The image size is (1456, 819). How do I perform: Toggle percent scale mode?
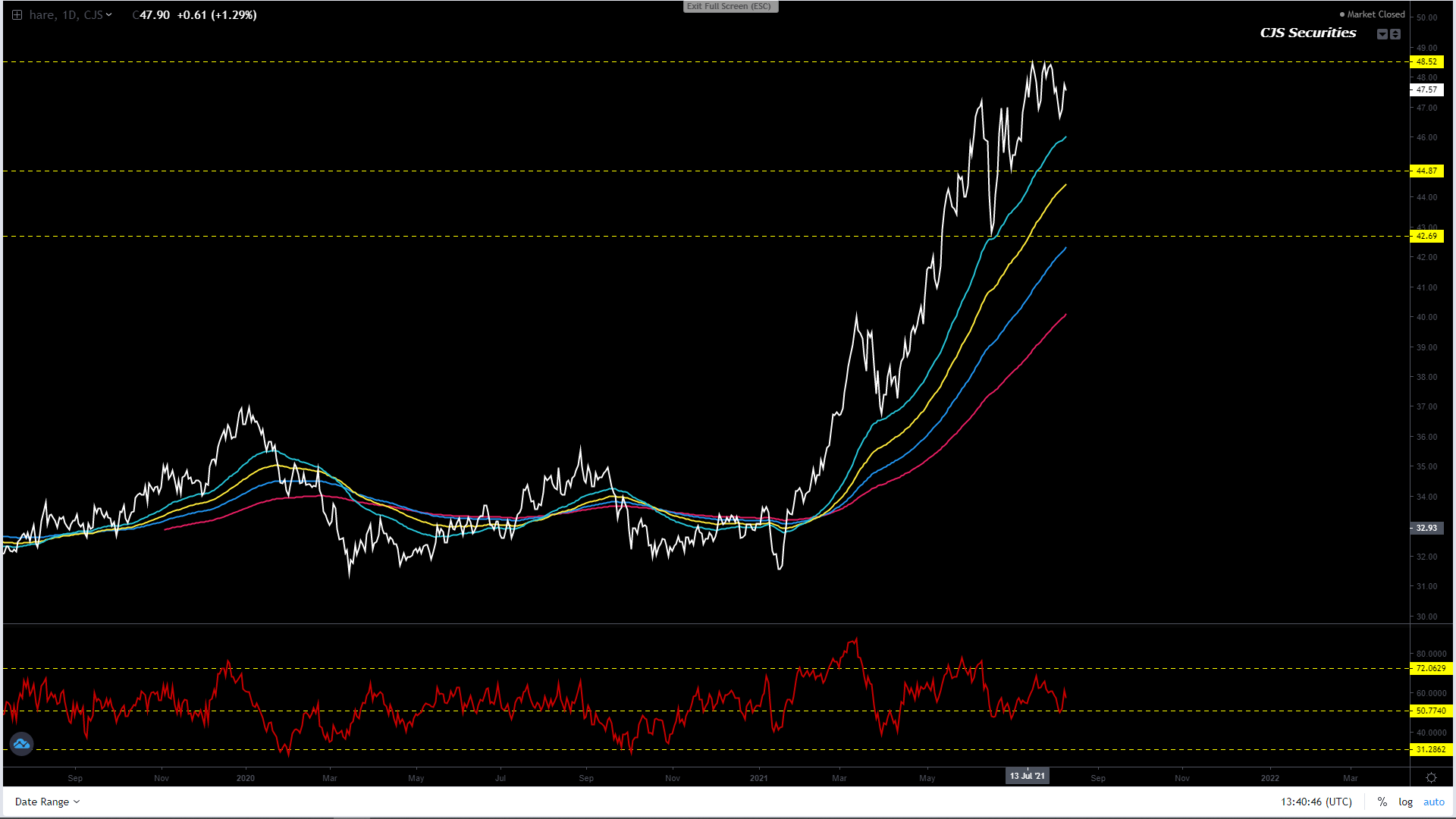click(1382, 802)
